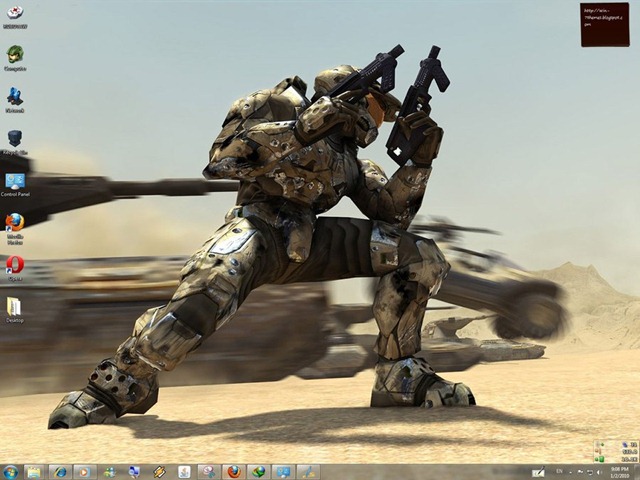
Task: Click the EN language indicator
Action: pos(559,472)
